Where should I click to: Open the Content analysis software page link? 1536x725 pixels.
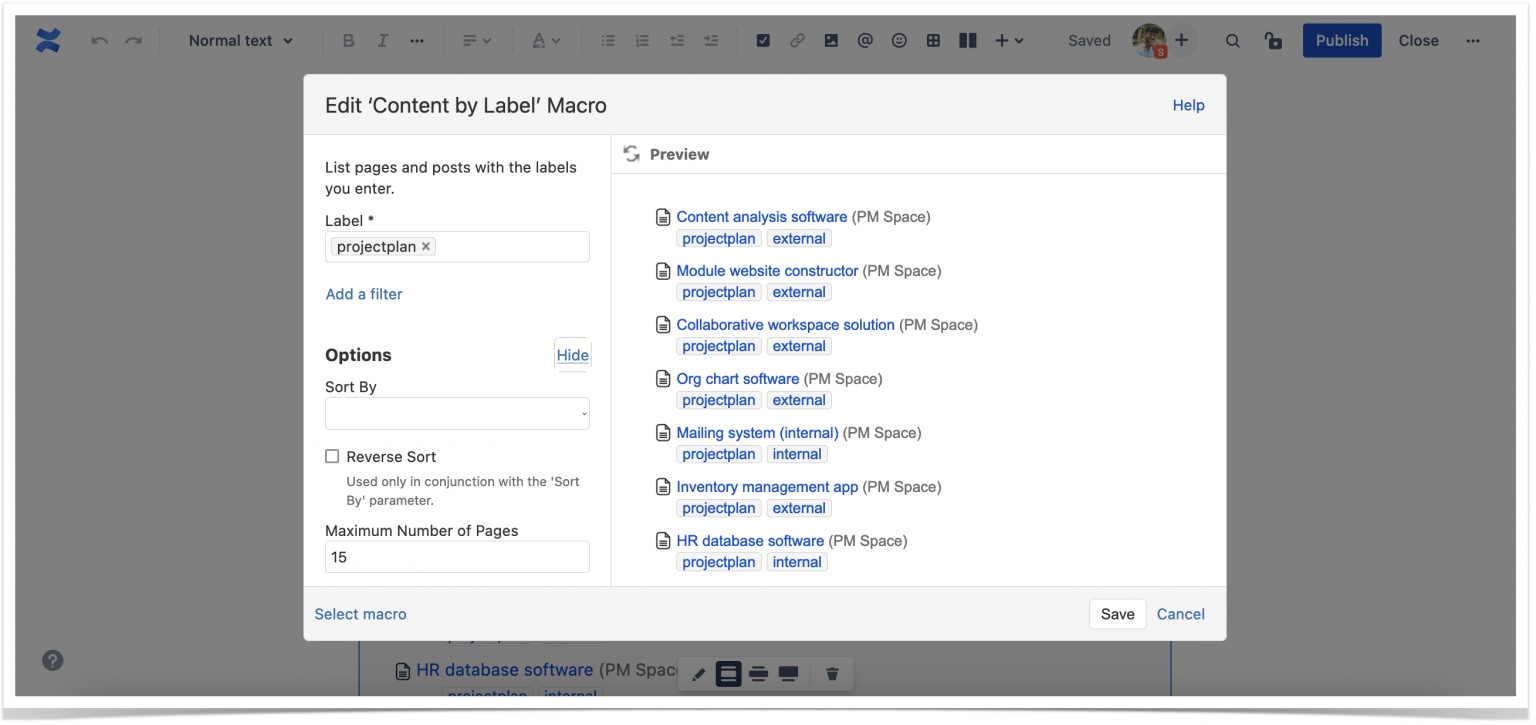click(x=761, y=217)
